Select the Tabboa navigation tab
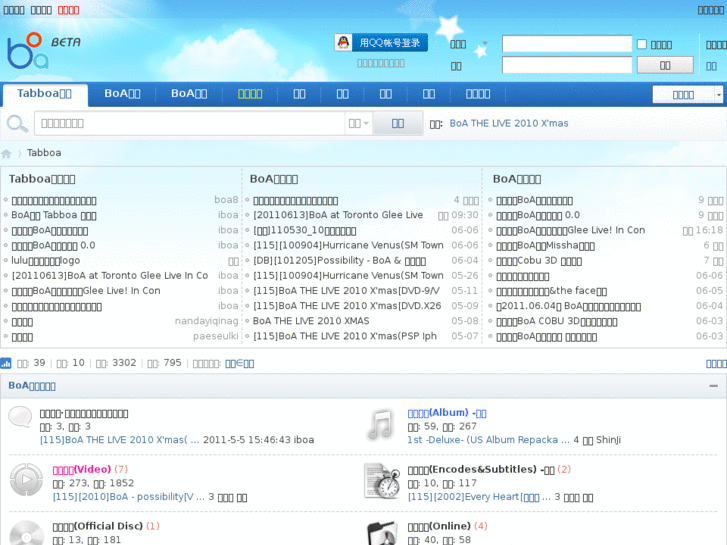727x545 pixels. pyautogui.click(x=44, y=94)
